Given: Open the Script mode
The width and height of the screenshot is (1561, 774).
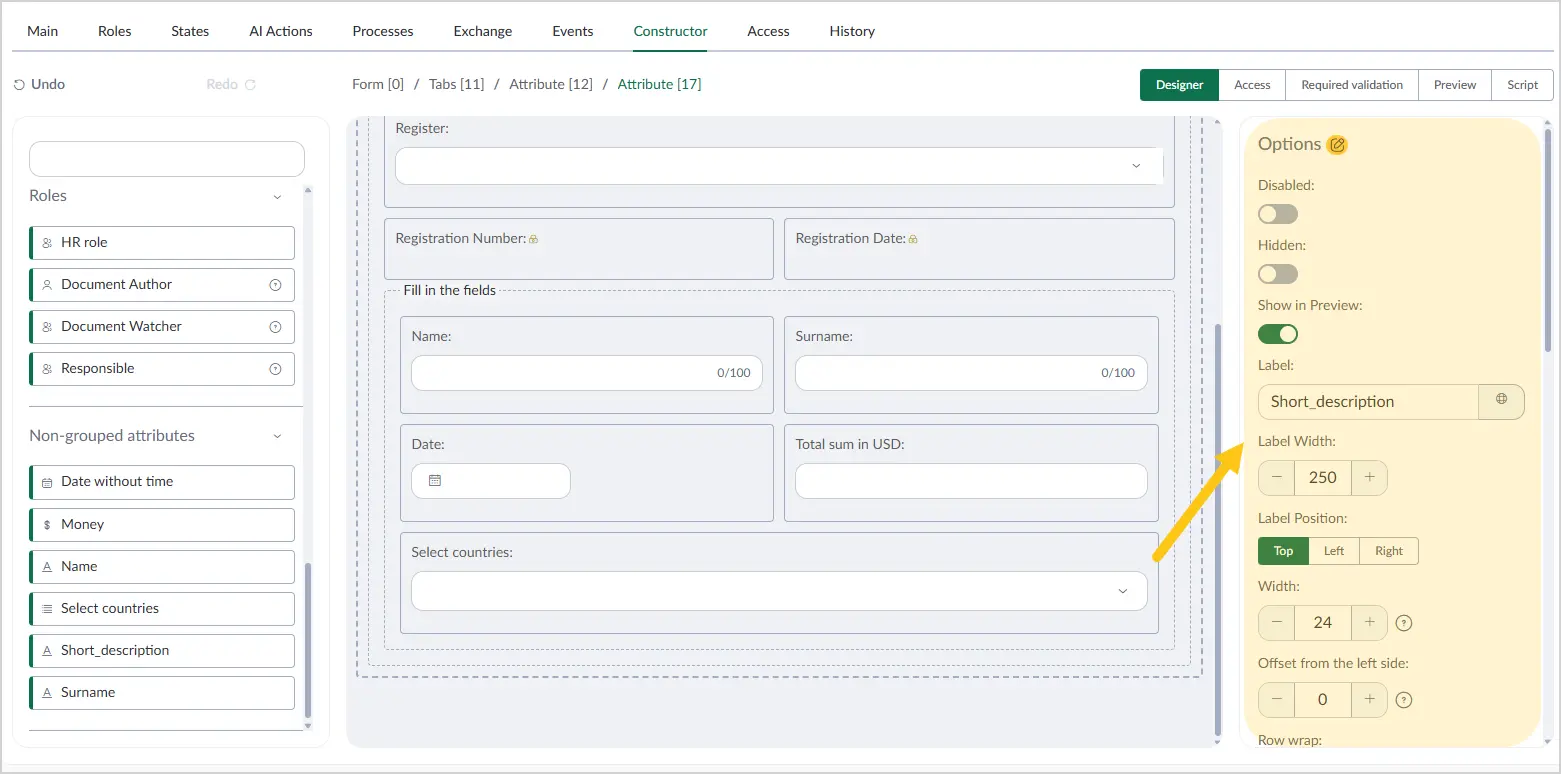Looking at the screenshot, I should tap(1522, 85).
